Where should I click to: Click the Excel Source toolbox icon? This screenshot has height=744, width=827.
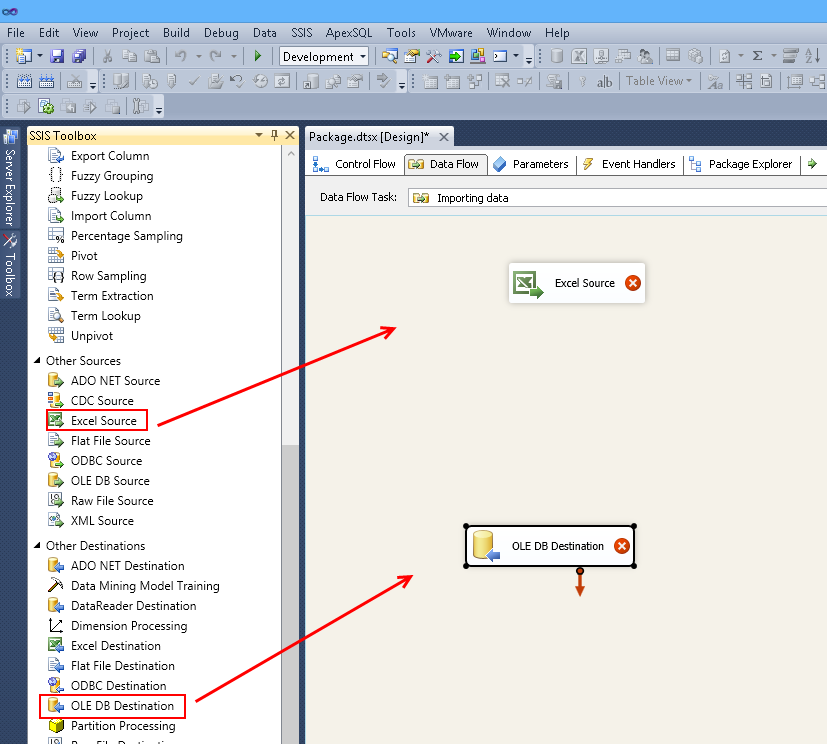56,421
